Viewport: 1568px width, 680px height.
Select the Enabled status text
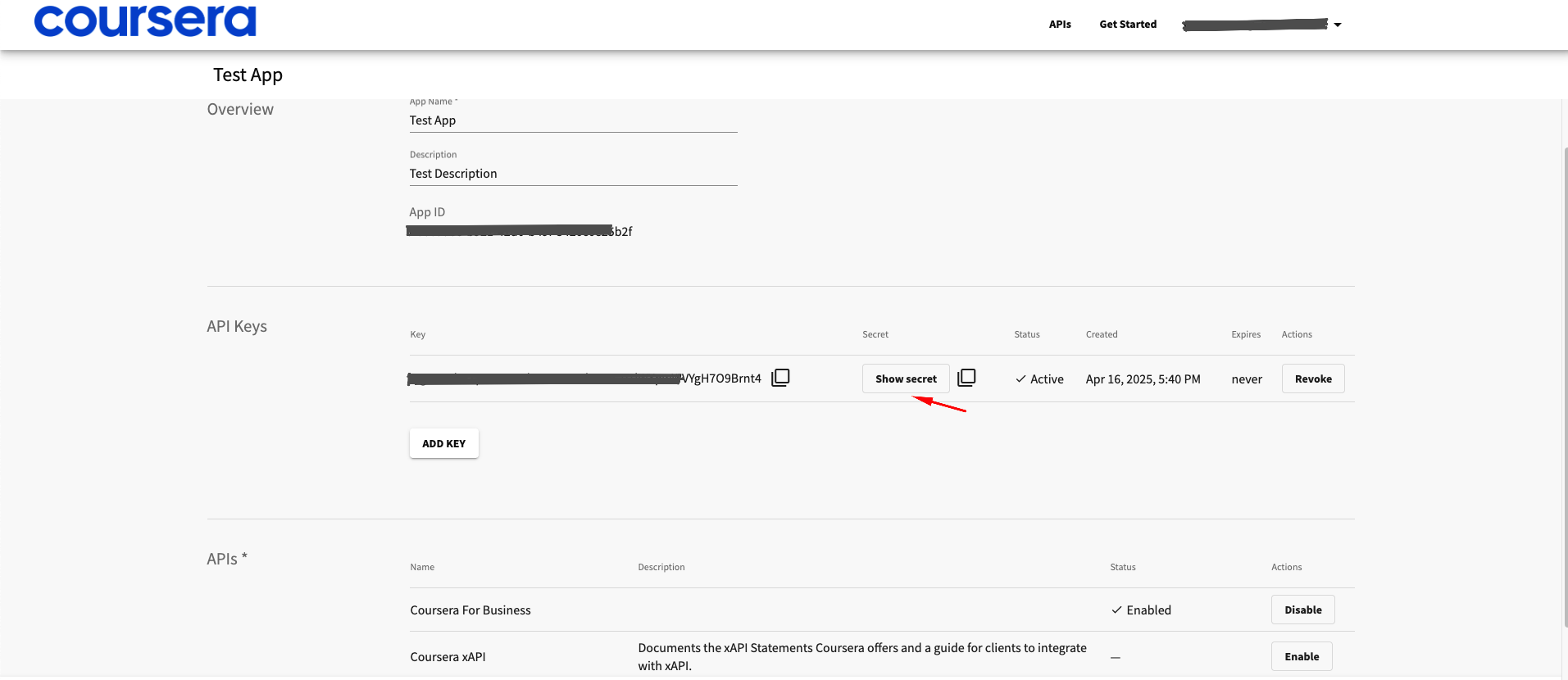pos(1148,610)
